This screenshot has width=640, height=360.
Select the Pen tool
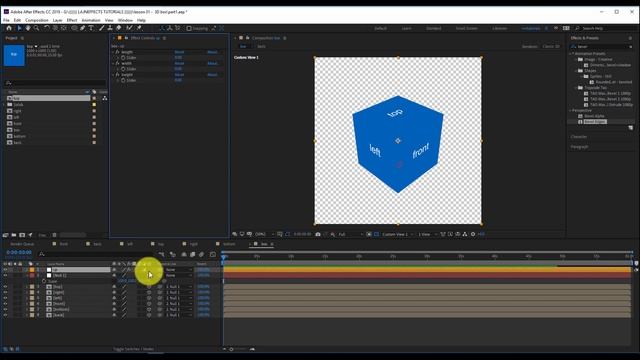pyautogui.click(x=82, y=28)
